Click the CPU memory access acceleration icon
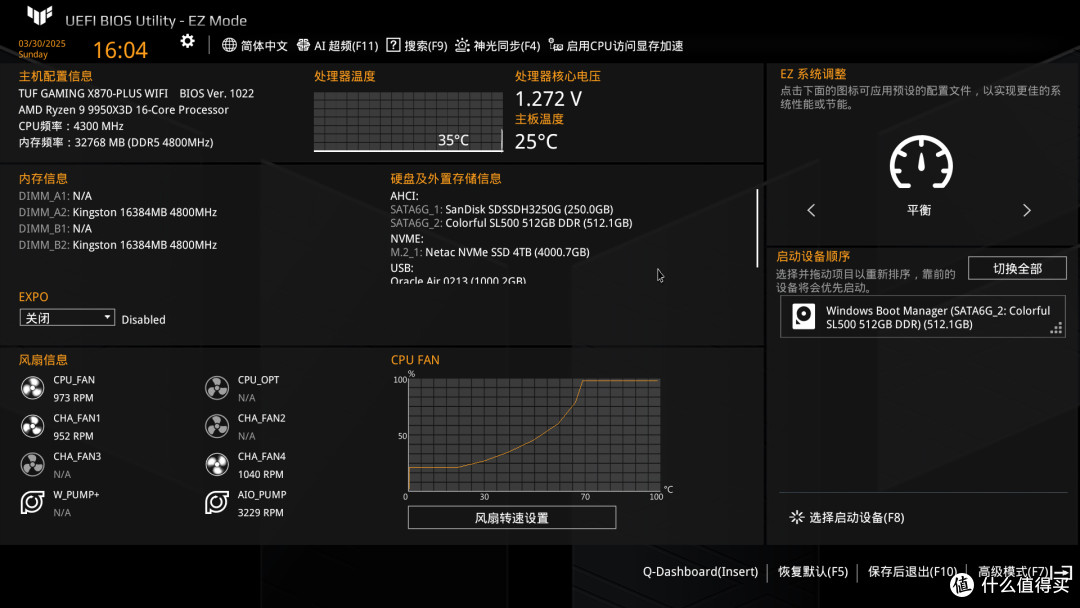Image resolution: width=1080 pixels, height=608 pixels. click(x=556, y=45)
